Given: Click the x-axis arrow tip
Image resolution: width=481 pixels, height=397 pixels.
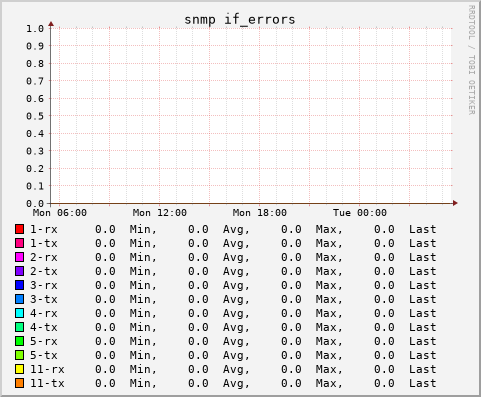Looking at the screenshot, I should (x=455, y=203).
